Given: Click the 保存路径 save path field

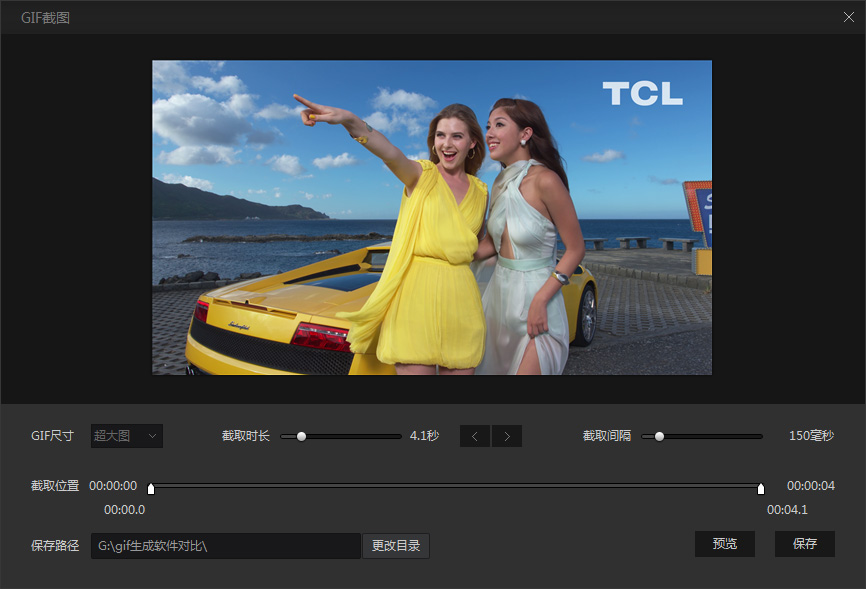Looking at the screenshot, I should coord(225,545).
